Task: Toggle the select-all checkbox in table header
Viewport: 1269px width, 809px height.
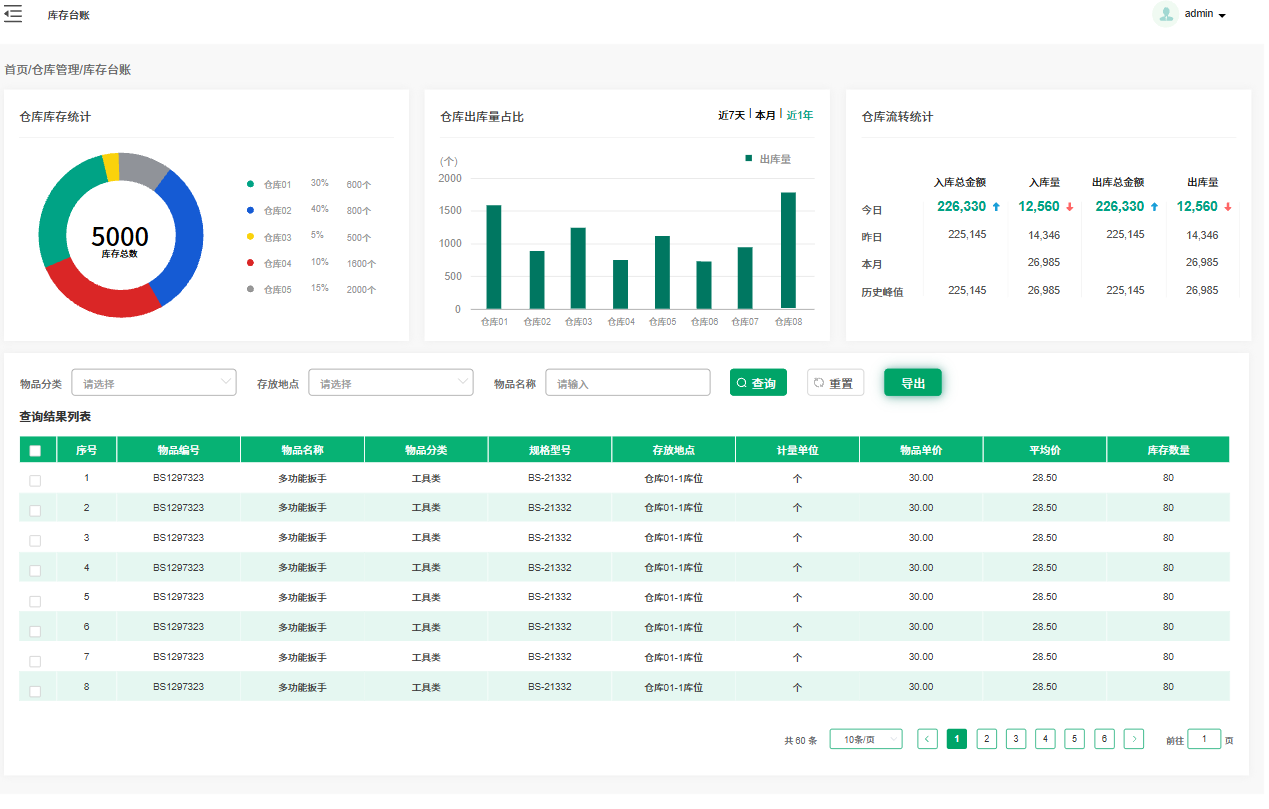Action: [x=35, y=451]
